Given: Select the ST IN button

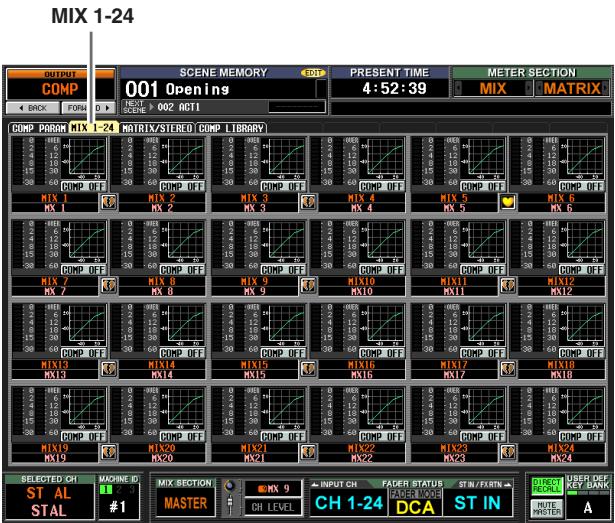Looking at the screenshot, I should pos(477,503).
